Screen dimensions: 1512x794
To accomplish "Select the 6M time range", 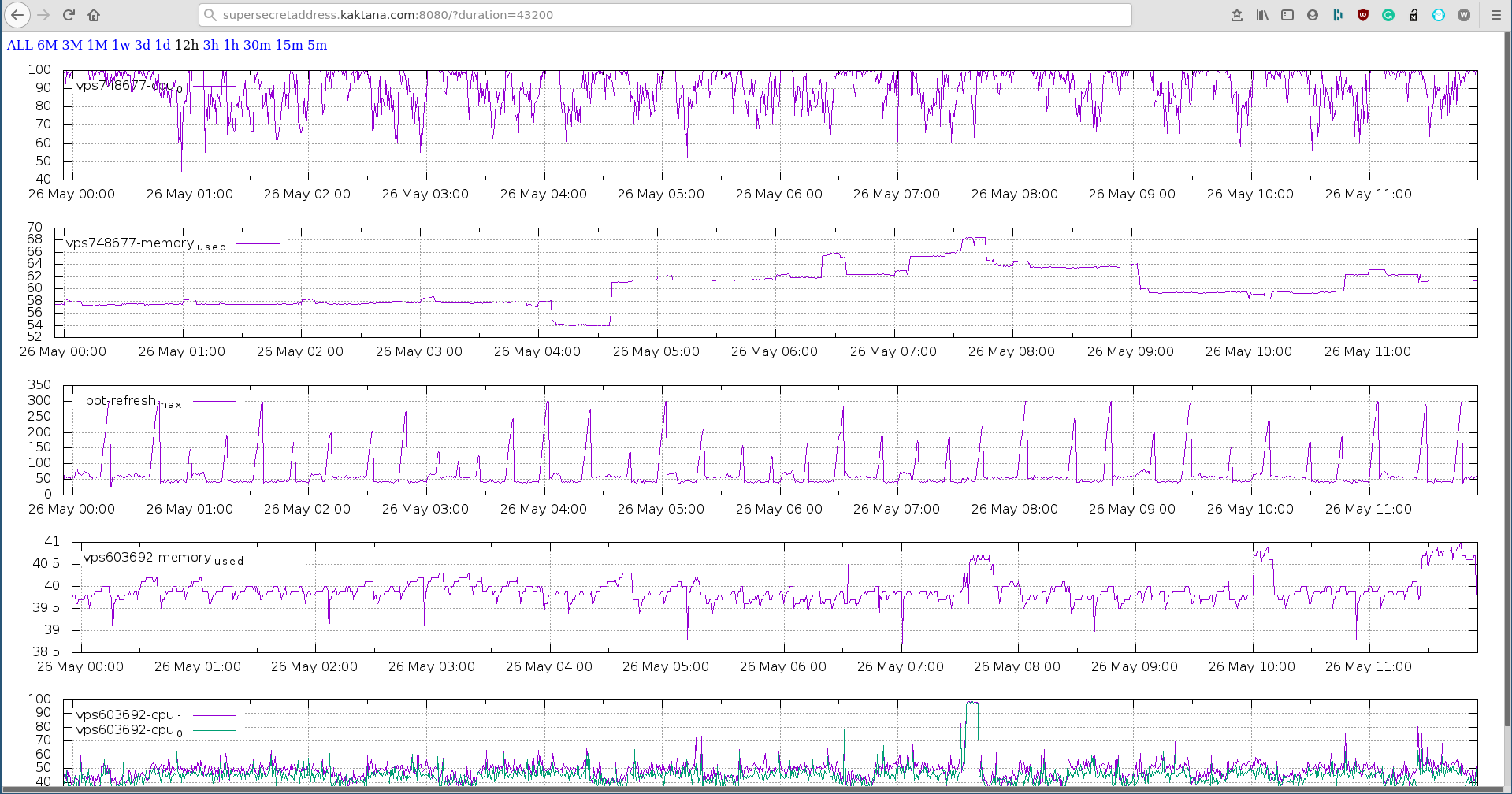I will [47, 45].
